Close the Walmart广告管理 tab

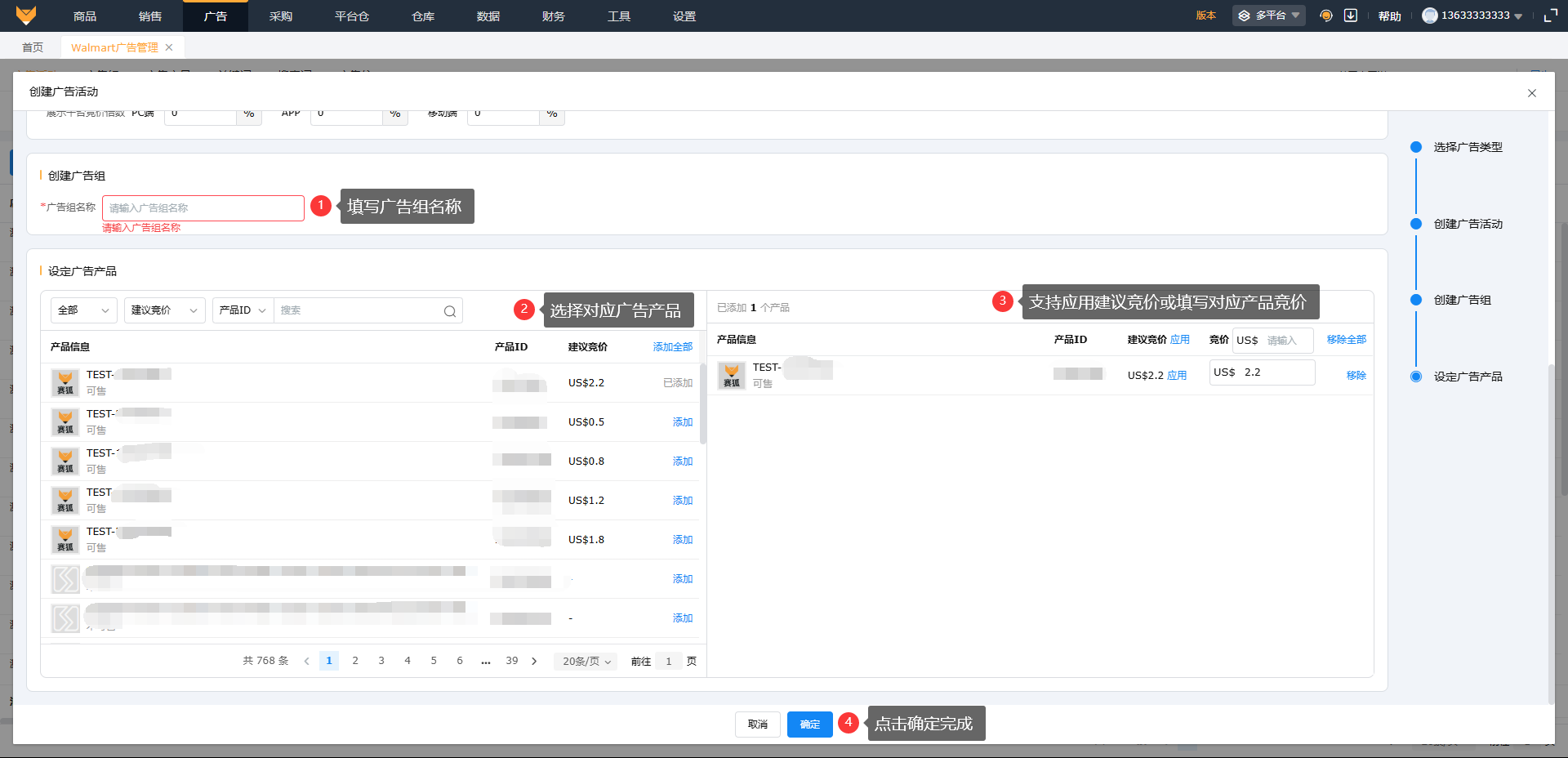(x=169, y=47)
